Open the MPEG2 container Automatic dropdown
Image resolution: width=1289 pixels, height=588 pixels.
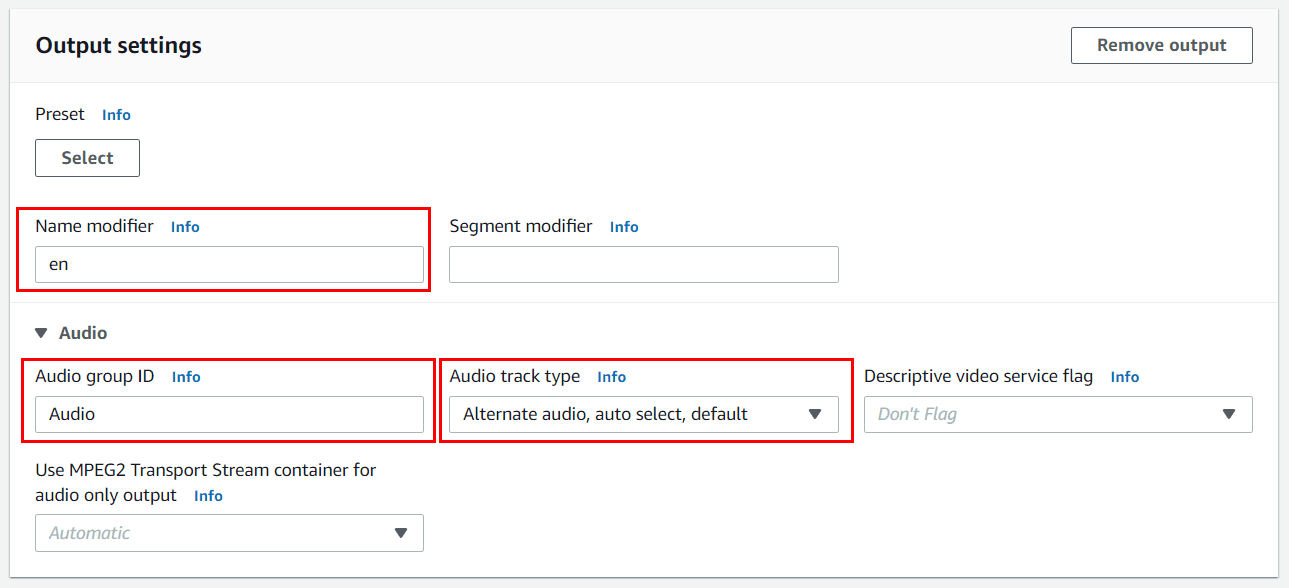[x=229, y=533]
